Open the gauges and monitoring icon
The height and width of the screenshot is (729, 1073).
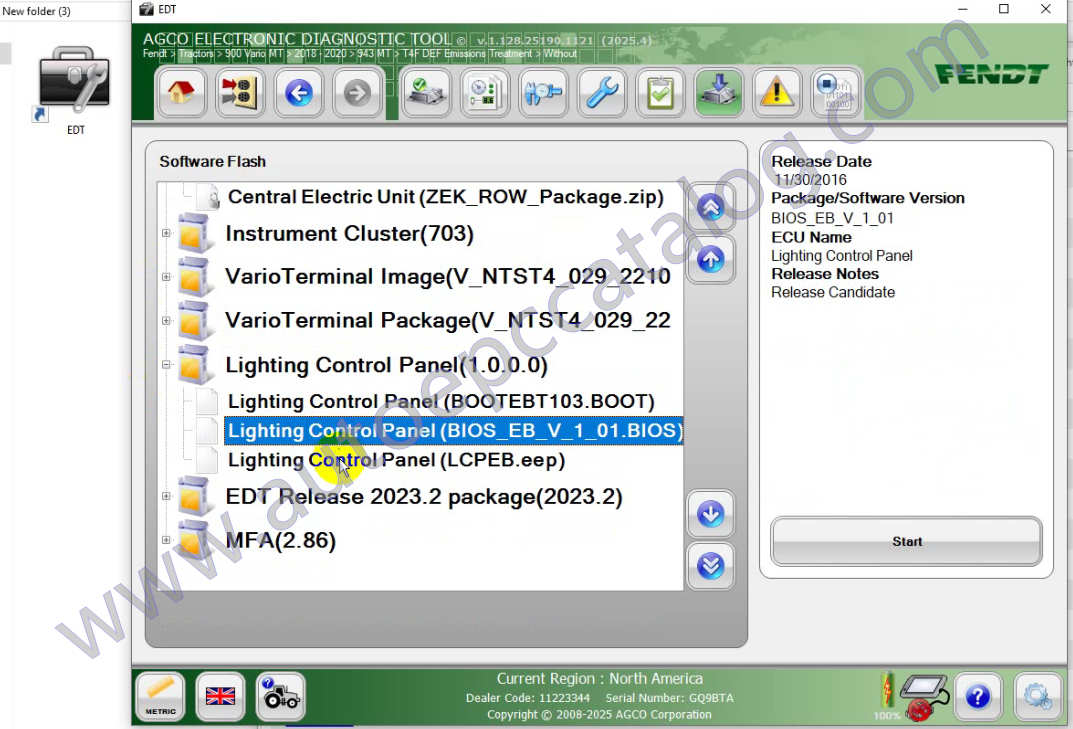[484, 92]
